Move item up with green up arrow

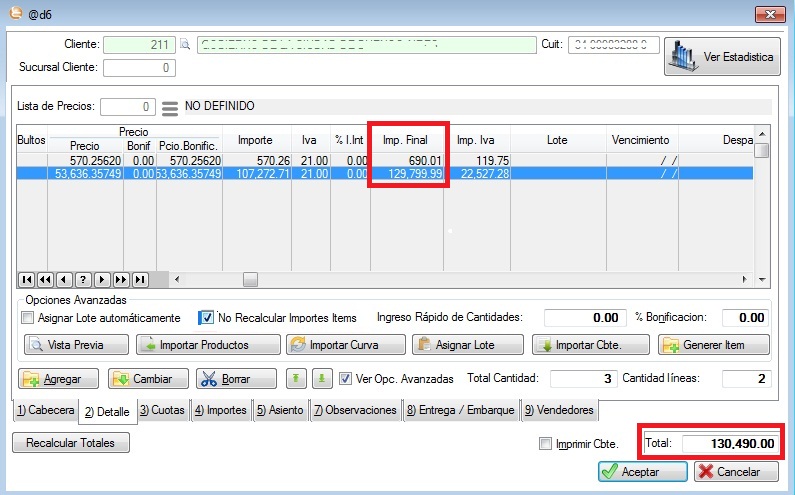pos(296,379)
